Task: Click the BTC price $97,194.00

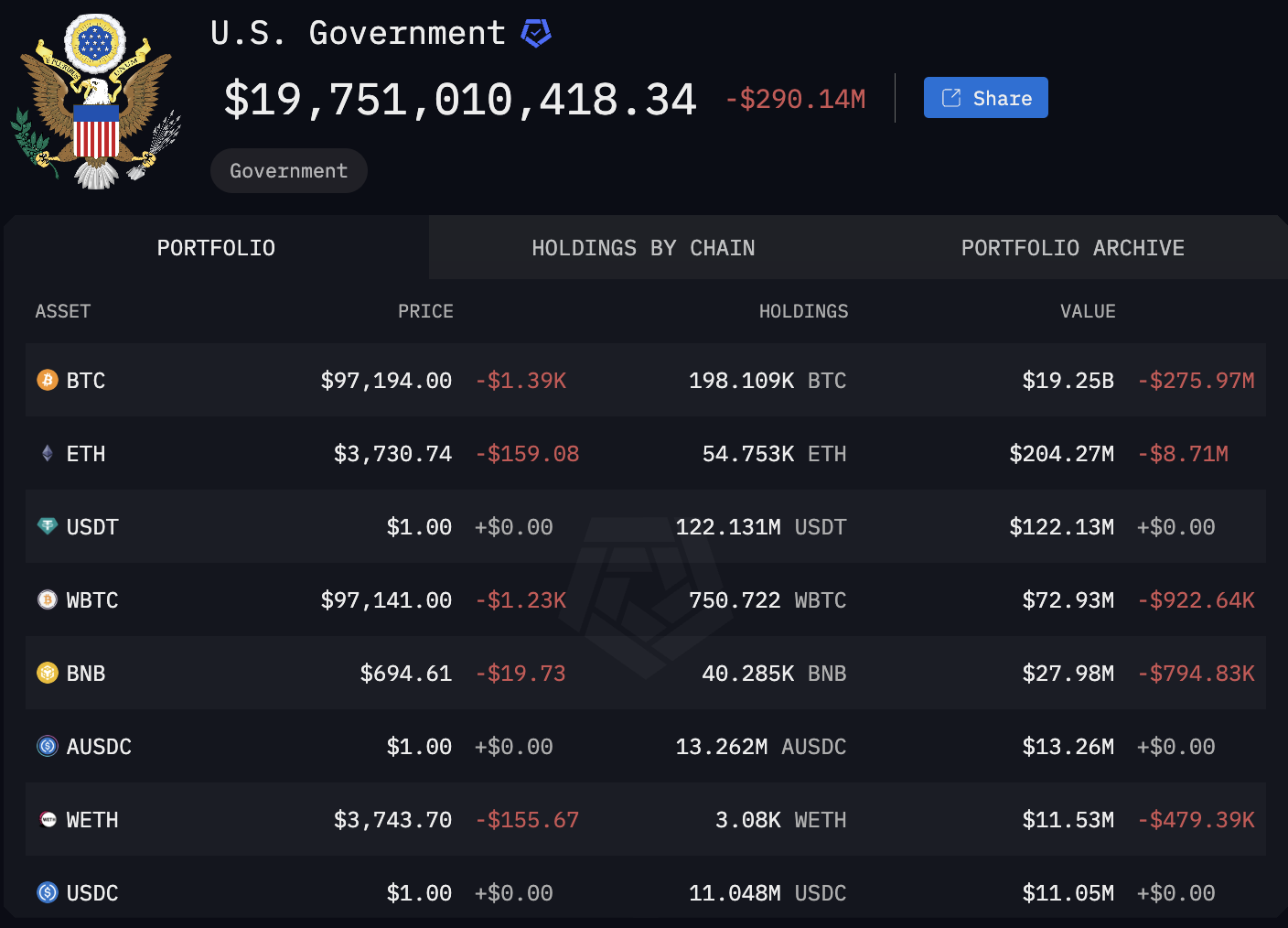Action: (386, 381)
